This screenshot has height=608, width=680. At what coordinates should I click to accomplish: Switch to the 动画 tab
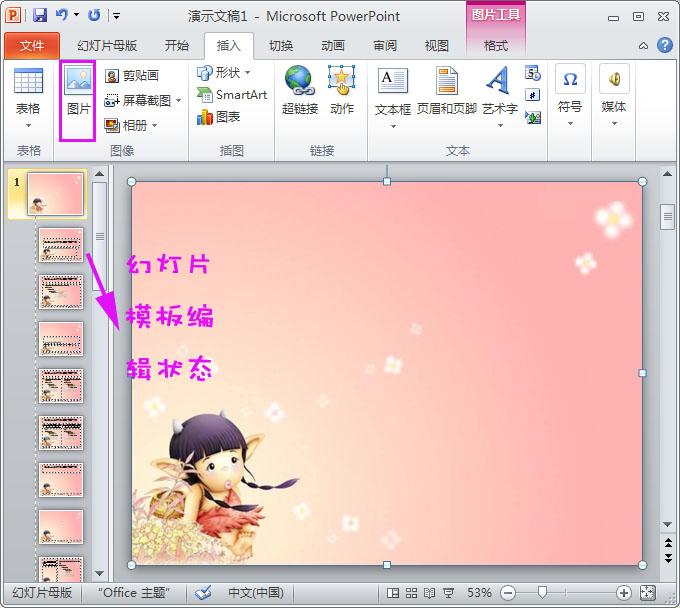click(333, 46)
